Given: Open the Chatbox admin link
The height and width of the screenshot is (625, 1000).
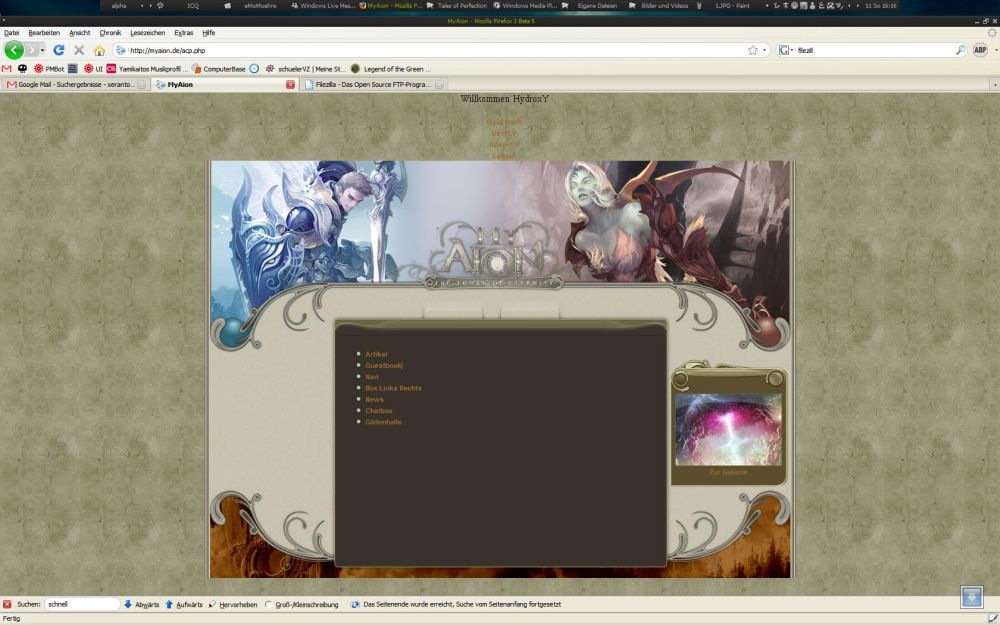Looking at the screenshot, I should (379, 411).
